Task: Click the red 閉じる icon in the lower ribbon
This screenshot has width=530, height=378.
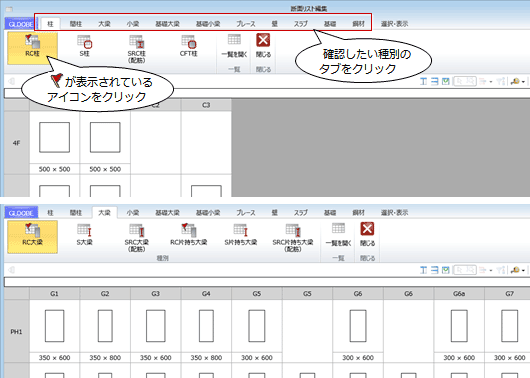Action: (x=367, y=235)
